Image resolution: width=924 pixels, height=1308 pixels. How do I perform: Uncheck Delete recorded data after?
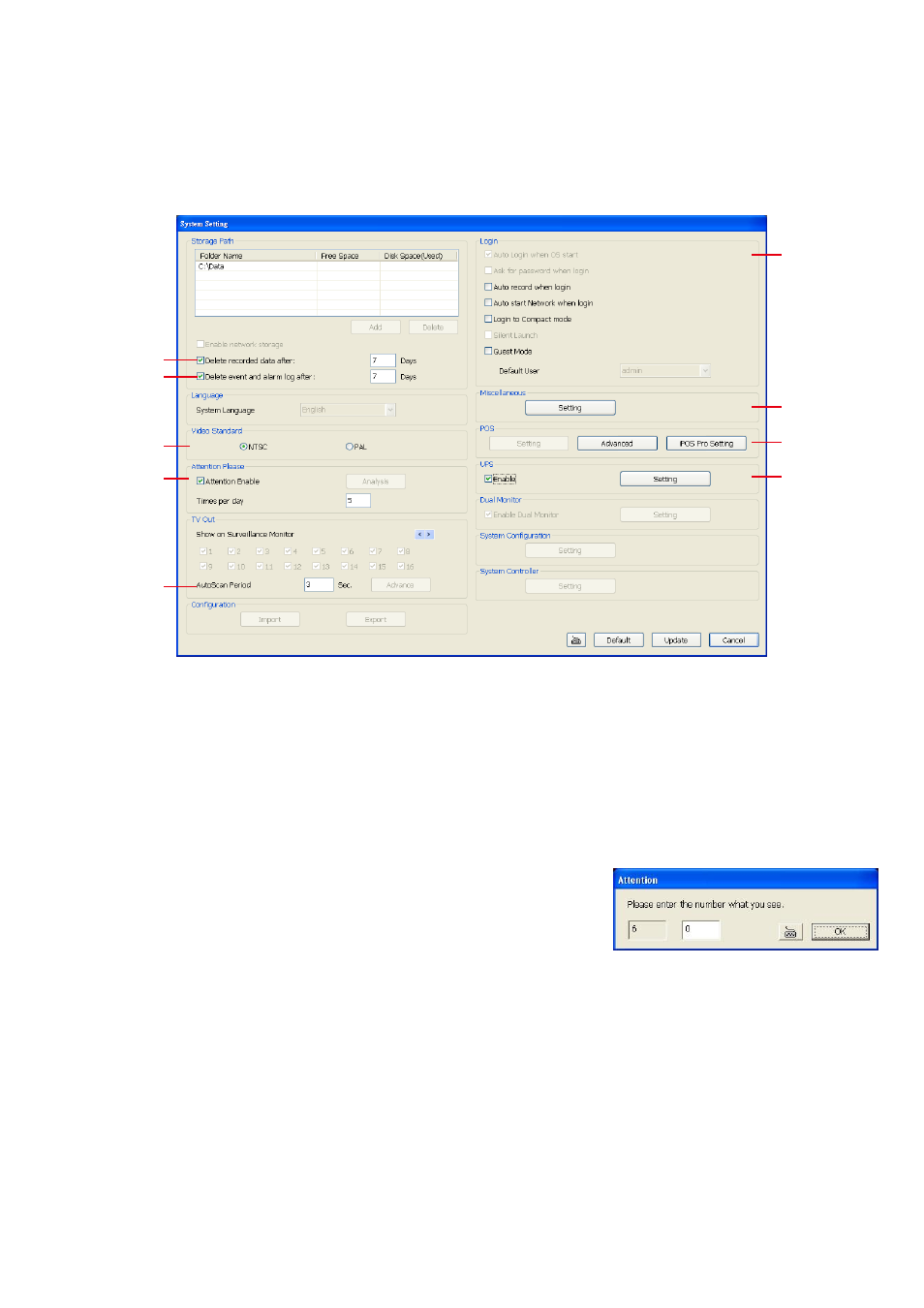point(200,360)
